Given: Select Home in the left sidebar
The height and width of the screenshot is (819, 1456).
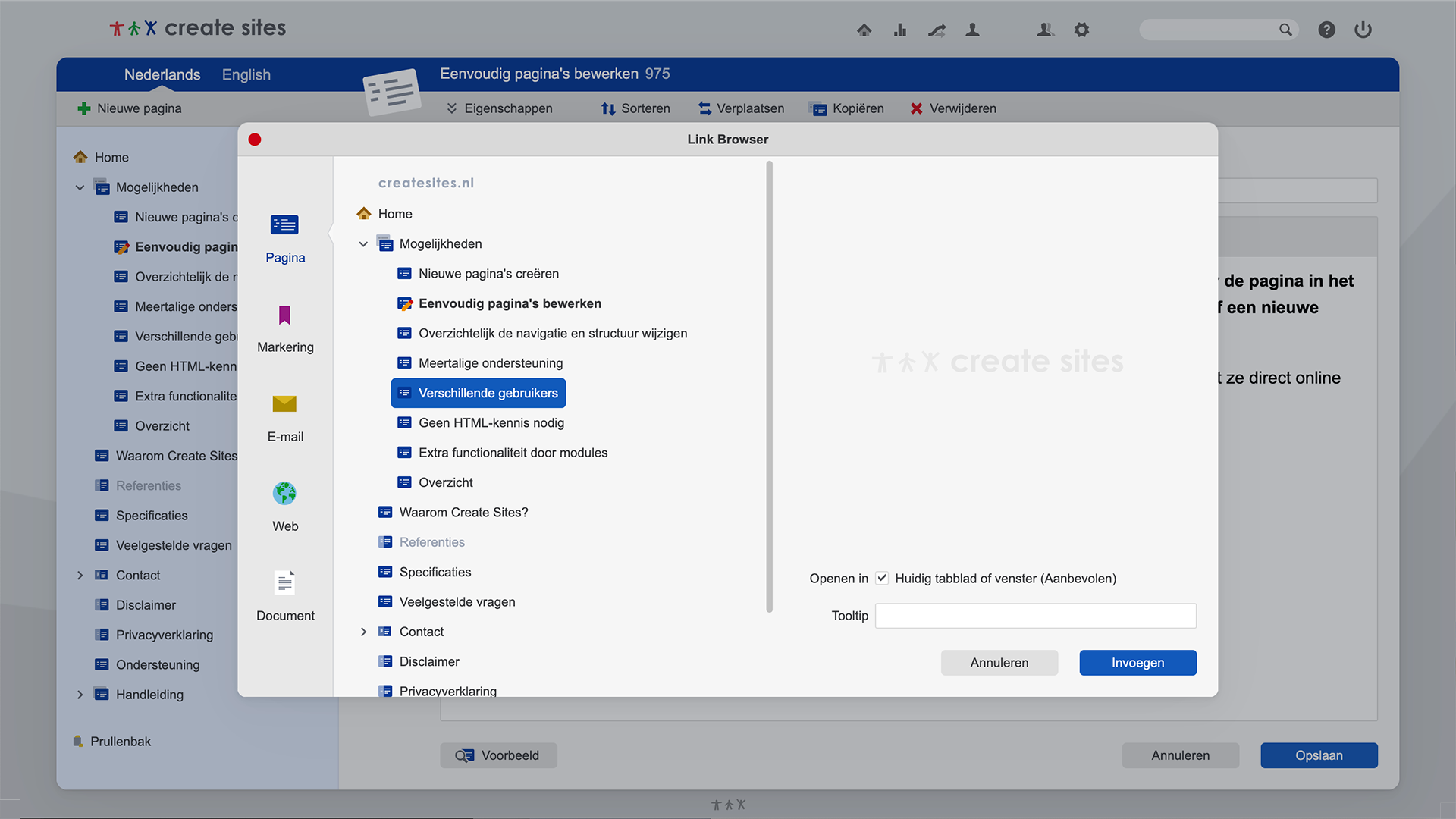Looking at the screenshot, I should (x=101, y=157).
